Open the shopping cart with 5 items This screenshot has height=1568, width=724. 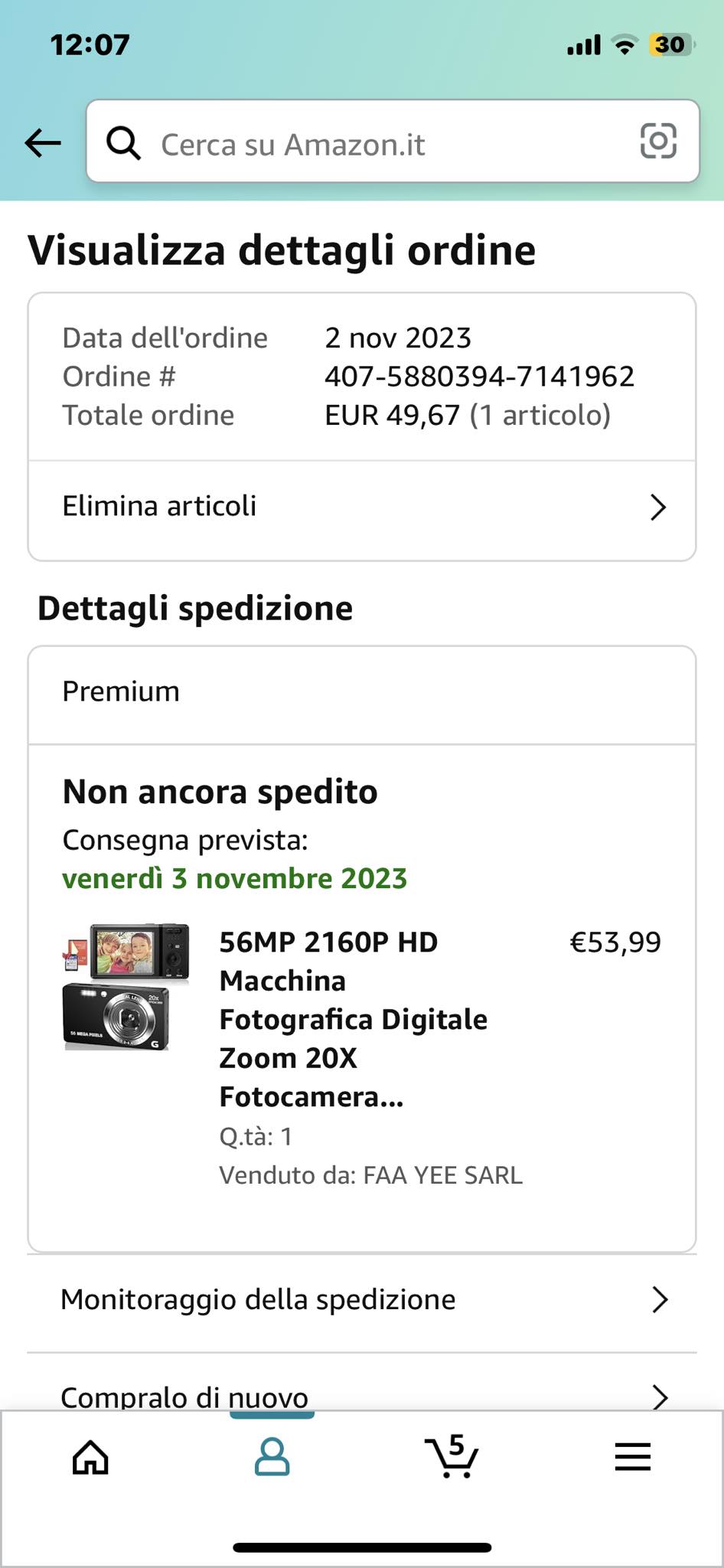pyautogui.click(x=452, y=1455)
